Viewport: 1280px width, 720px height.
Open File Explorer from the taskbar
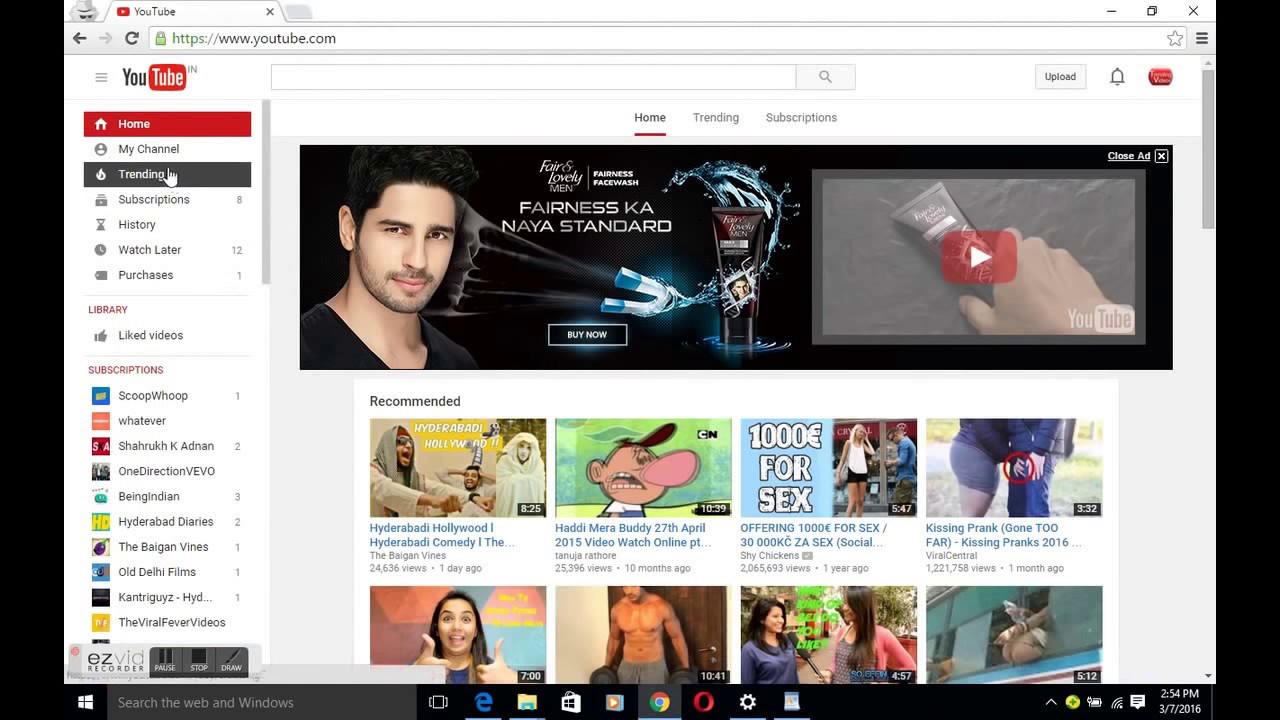point(527,702)
